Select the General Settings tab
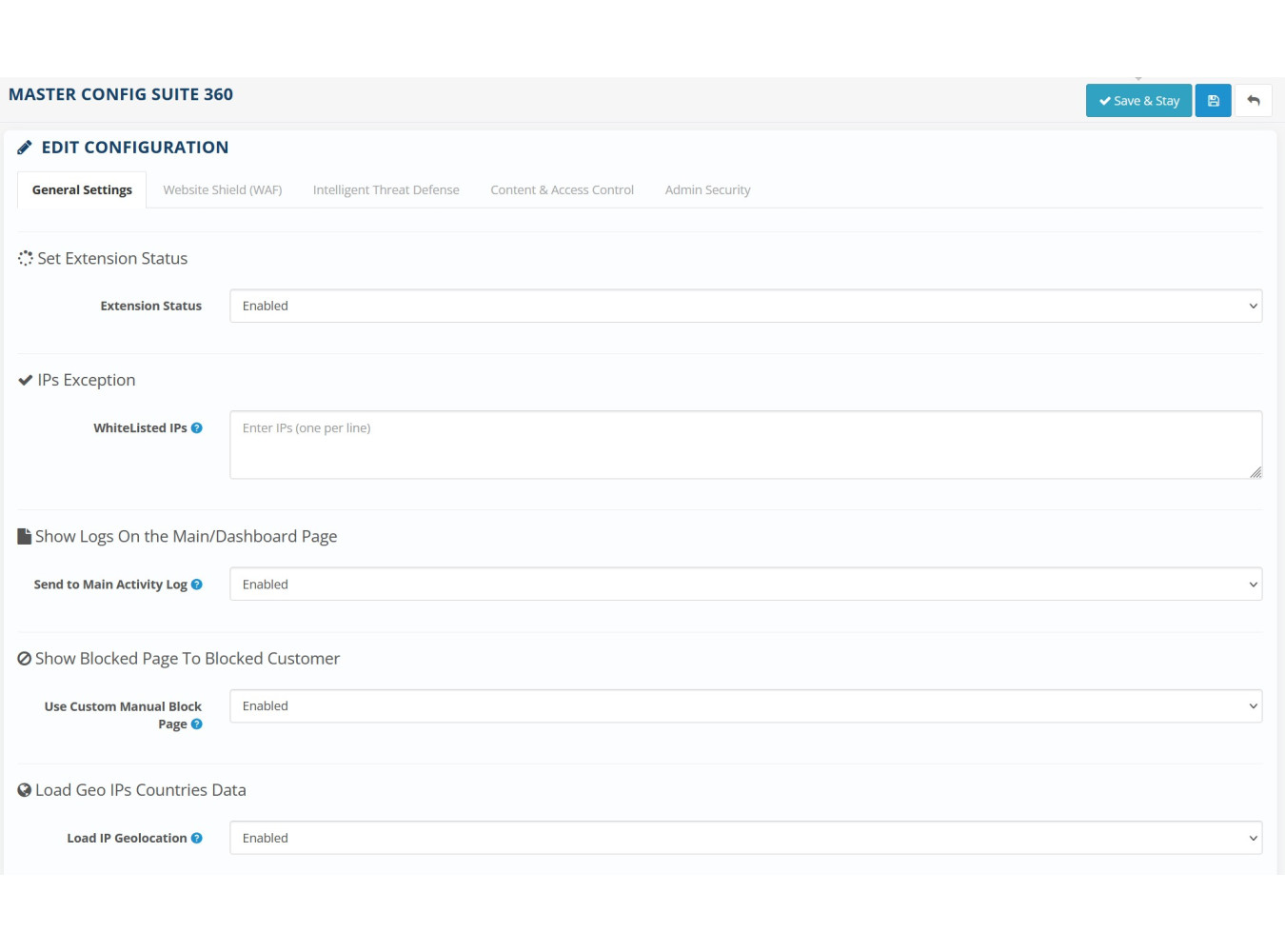The width and height of the screenshot is (1285, 952). point(82,190)
